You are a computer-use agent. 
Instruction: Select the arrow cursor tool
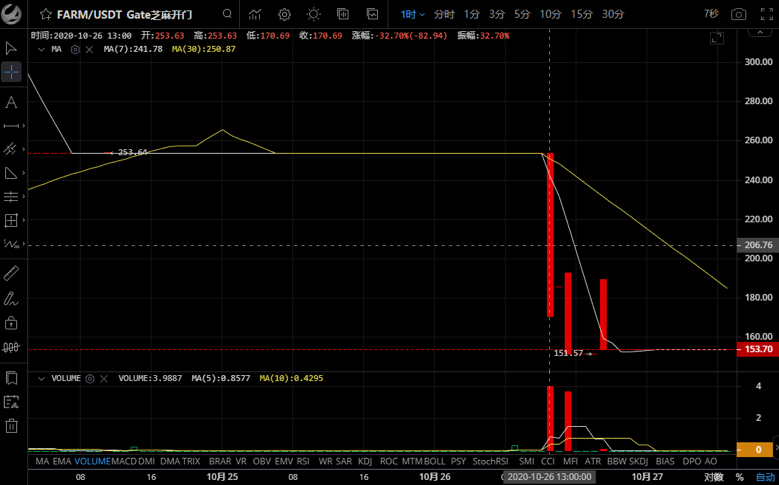coord(11,48)
